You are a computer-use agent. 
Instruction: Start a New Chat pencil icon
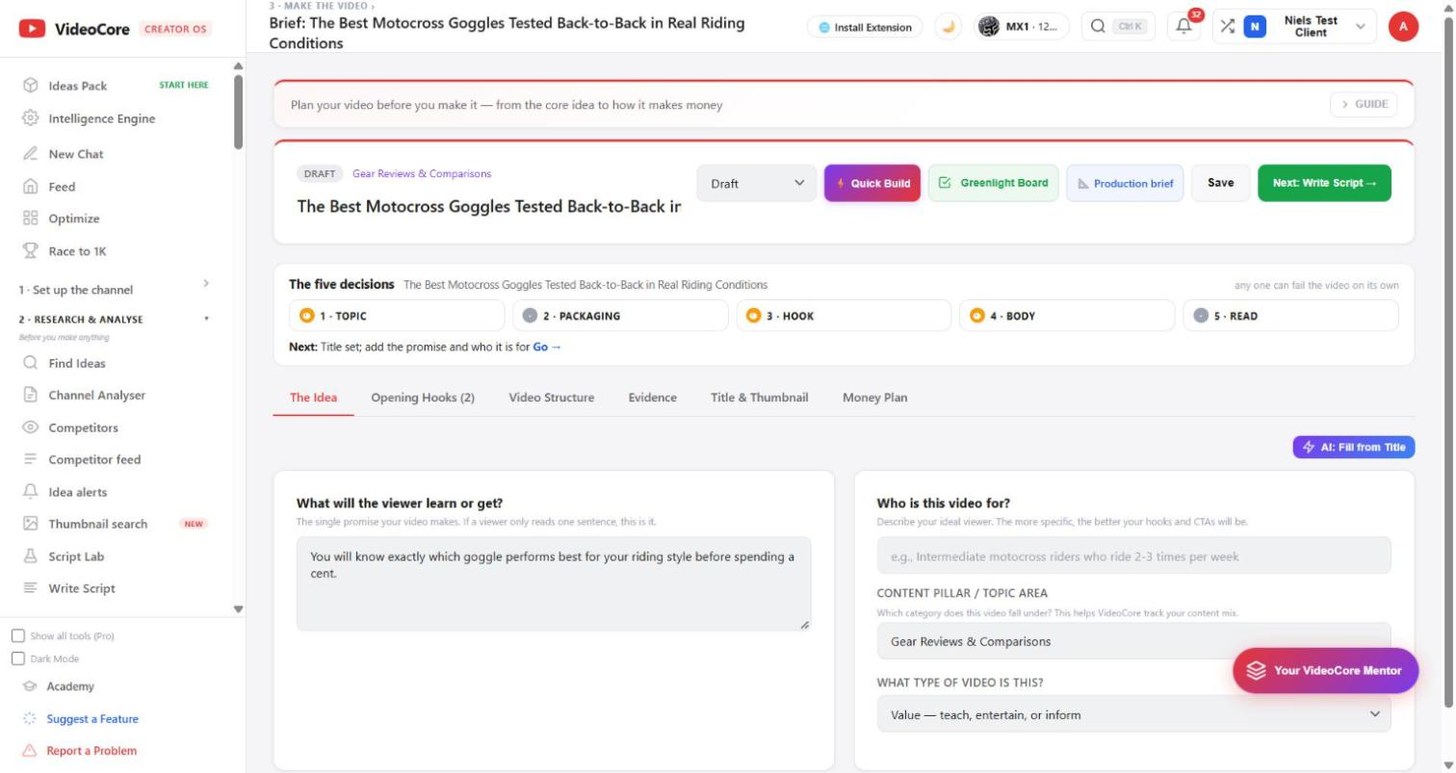(30, 154)
